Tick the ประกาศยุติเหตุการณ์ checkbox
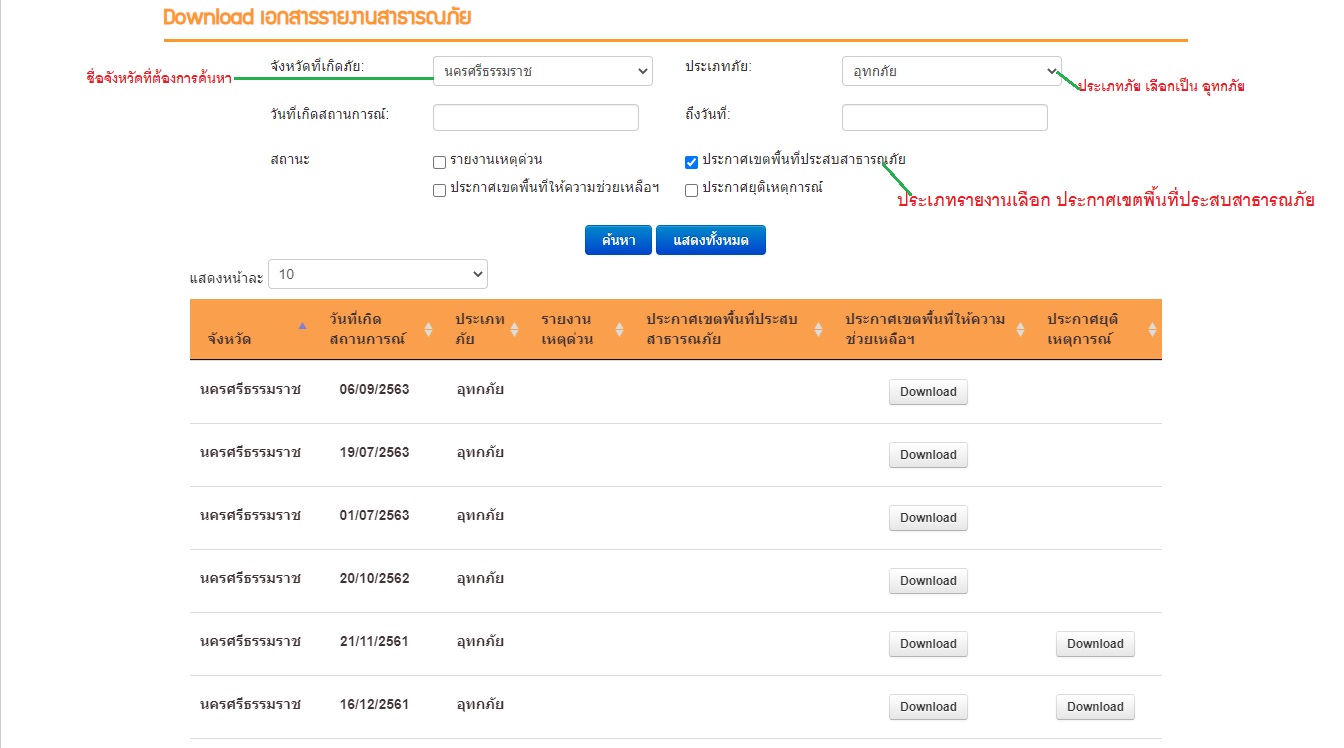This screenshot has width=1344, height=748. (691, 190)
